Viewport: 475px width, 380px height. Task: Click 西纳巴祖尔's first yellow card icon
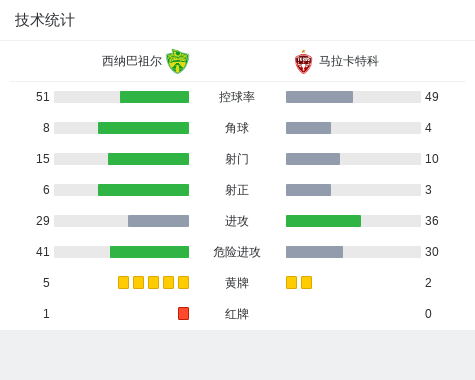pos(123,282)
